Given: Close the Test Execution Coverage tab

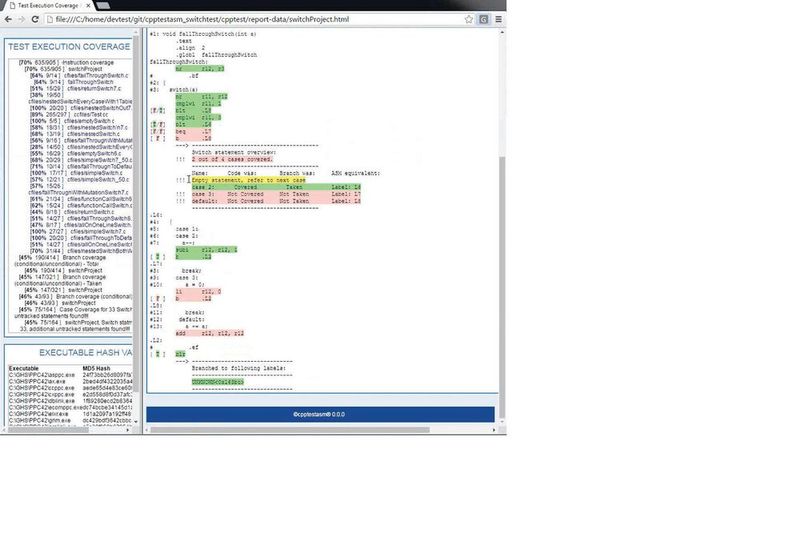Looking at the screenshot, I should [88, 6].
